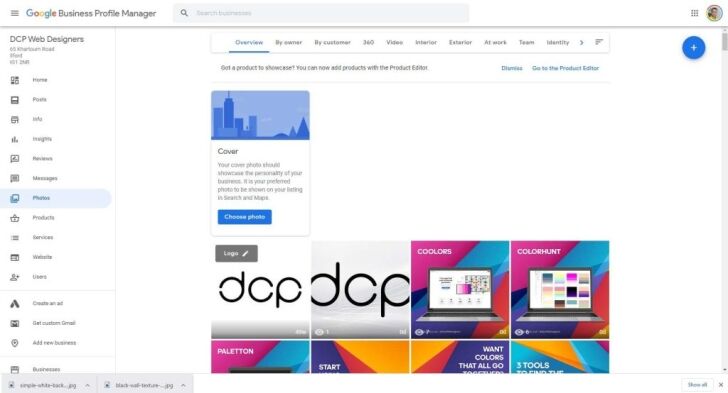Click the Info sidebar icon

tap(15, 119)
